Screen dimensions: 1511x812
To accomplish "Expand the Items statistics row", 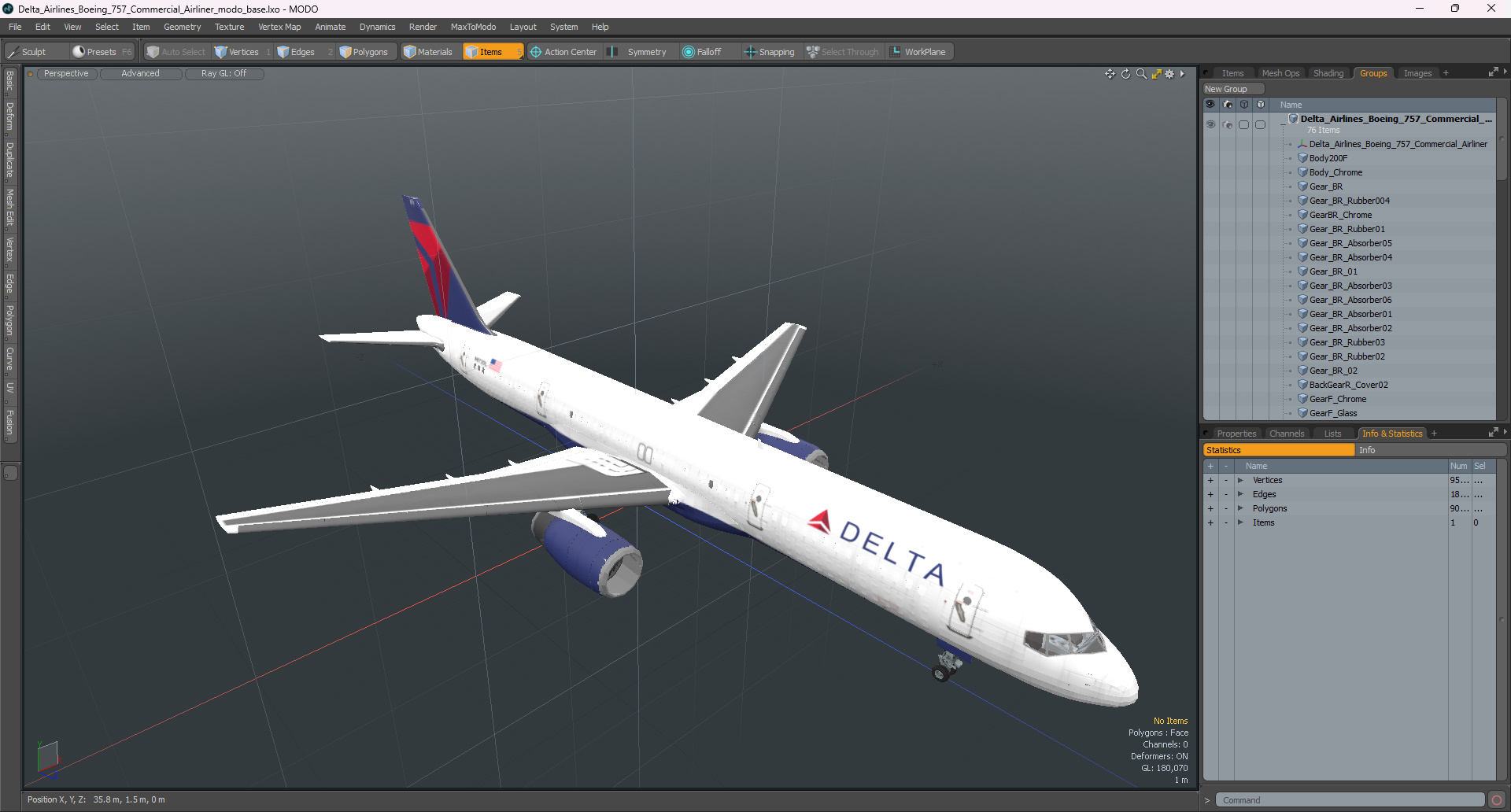I will (1241, 522).
